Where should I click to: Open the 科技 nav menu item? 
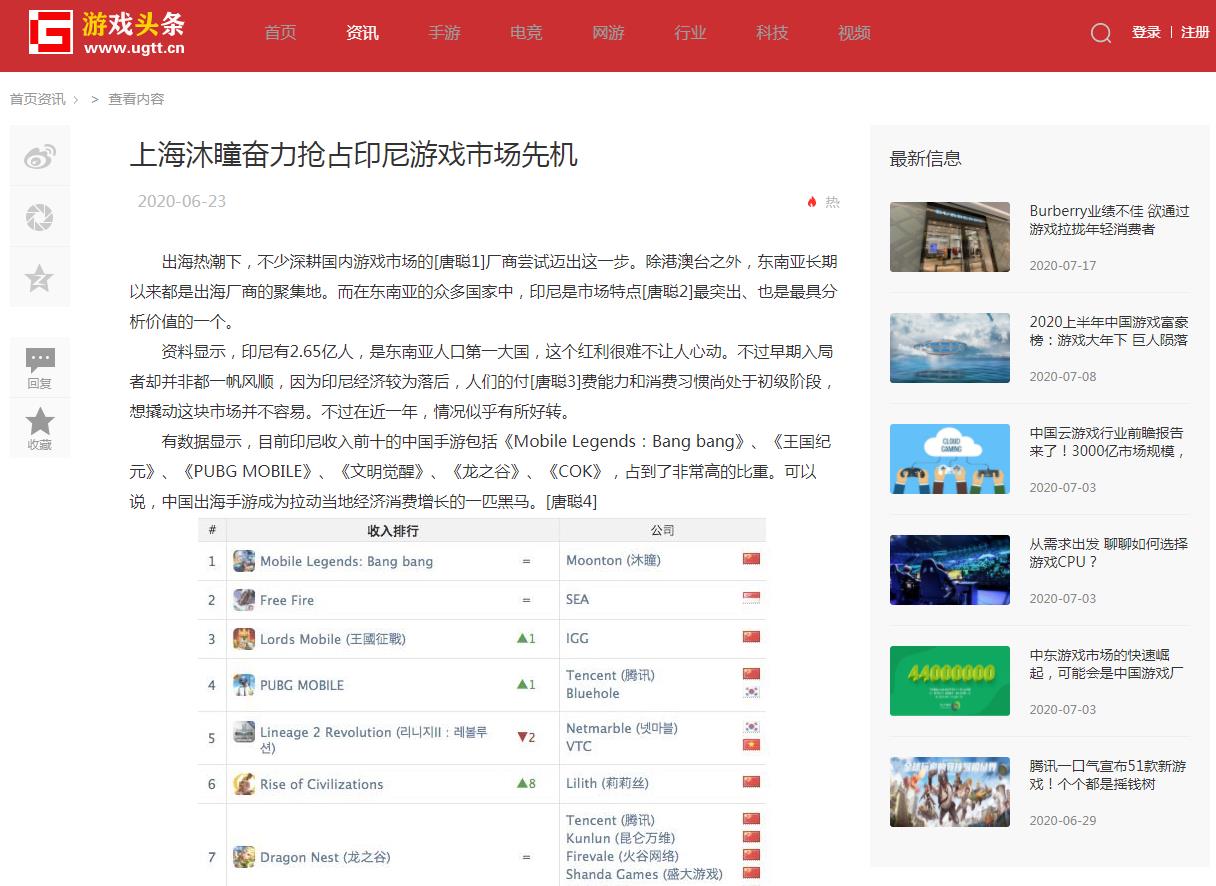(x=772, y=33)
